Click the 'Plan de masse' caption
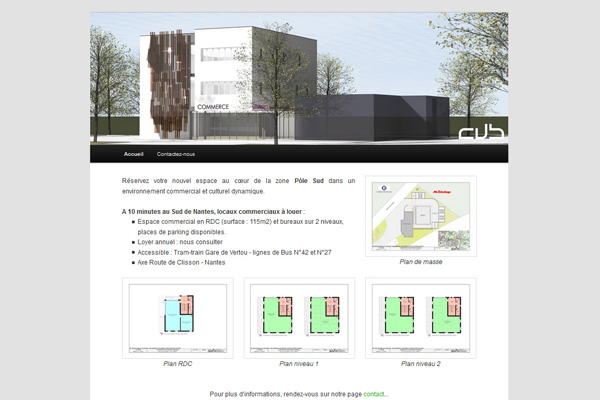 coord(421,262)
